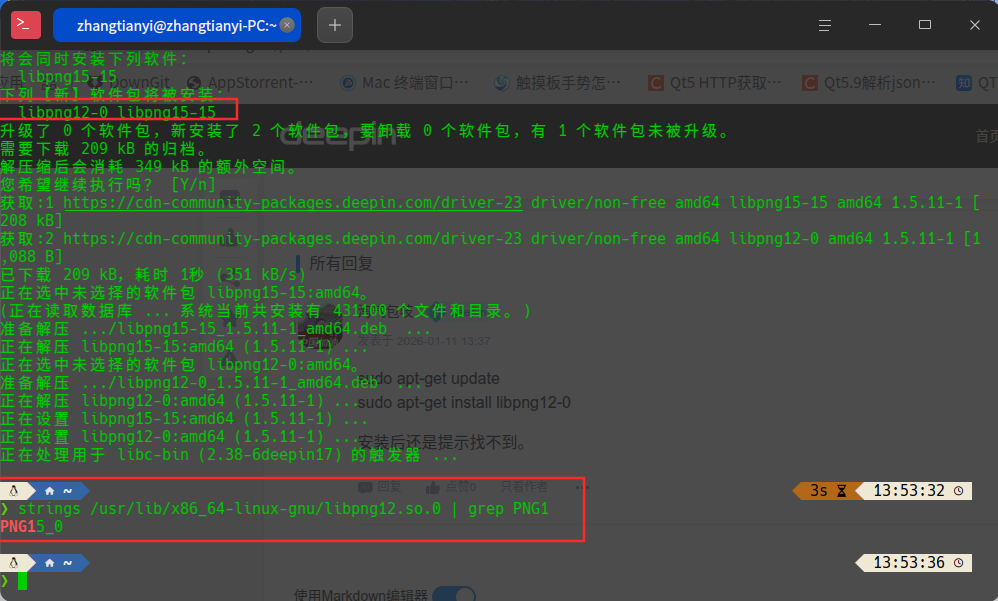Click the red terminal app icon in the title bar

point(26,25)
